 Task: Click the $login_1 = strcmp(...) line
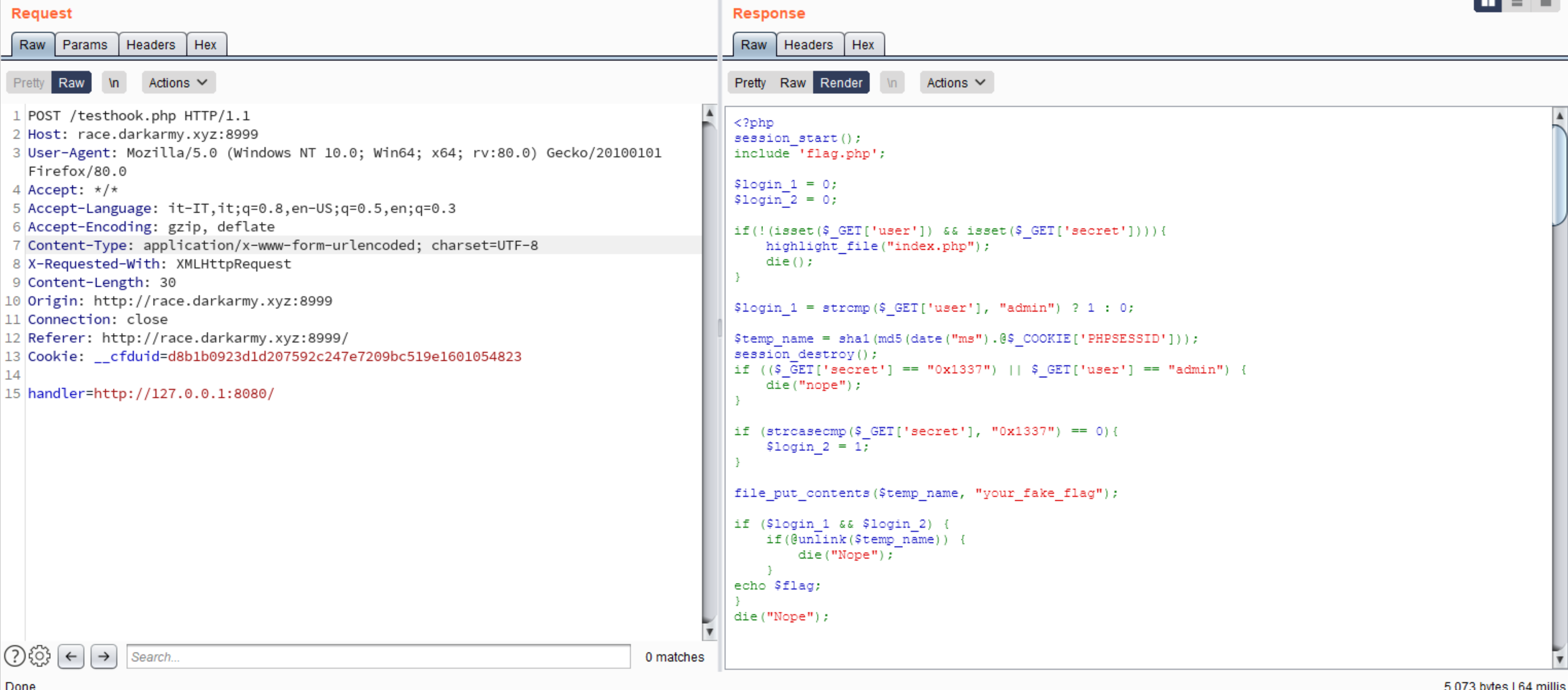coord(933,307)
